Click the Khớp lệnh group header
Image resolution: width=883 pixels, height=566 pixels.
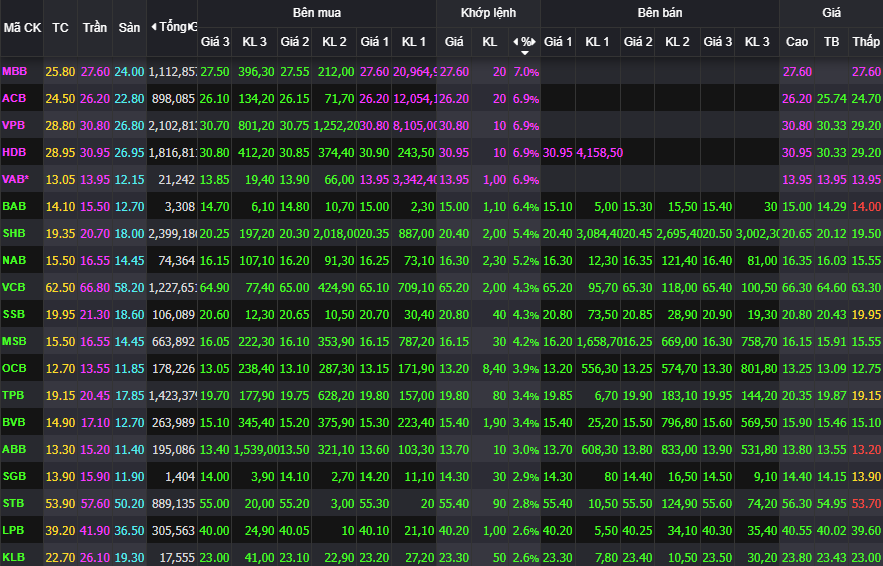click(x=488, y=13)
